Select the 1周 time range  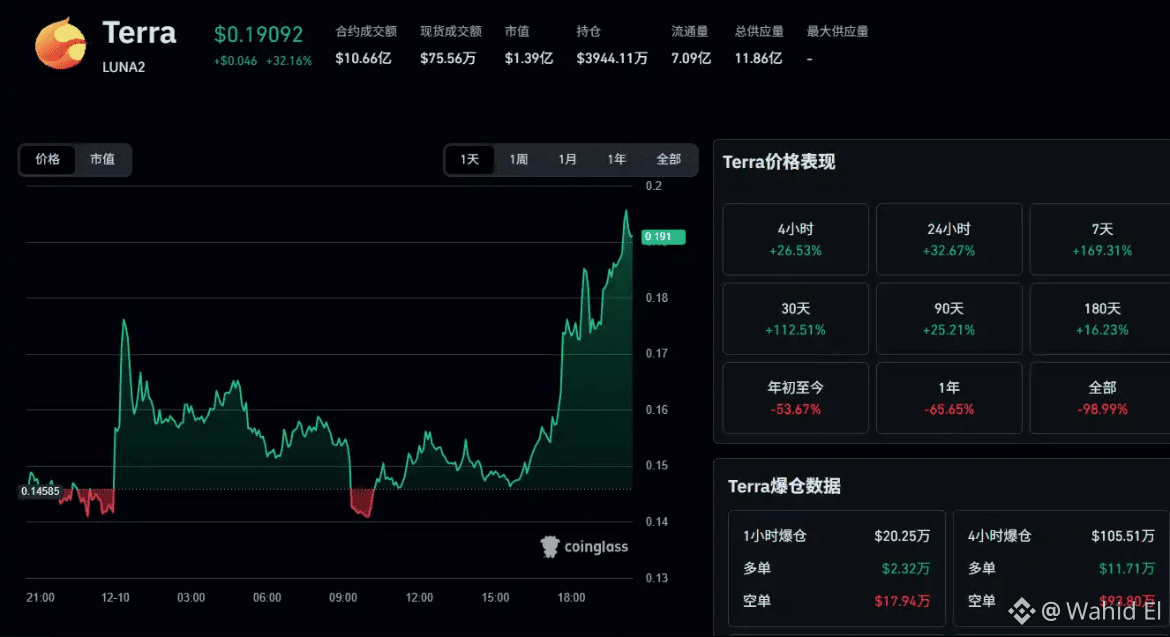(519, 160)
